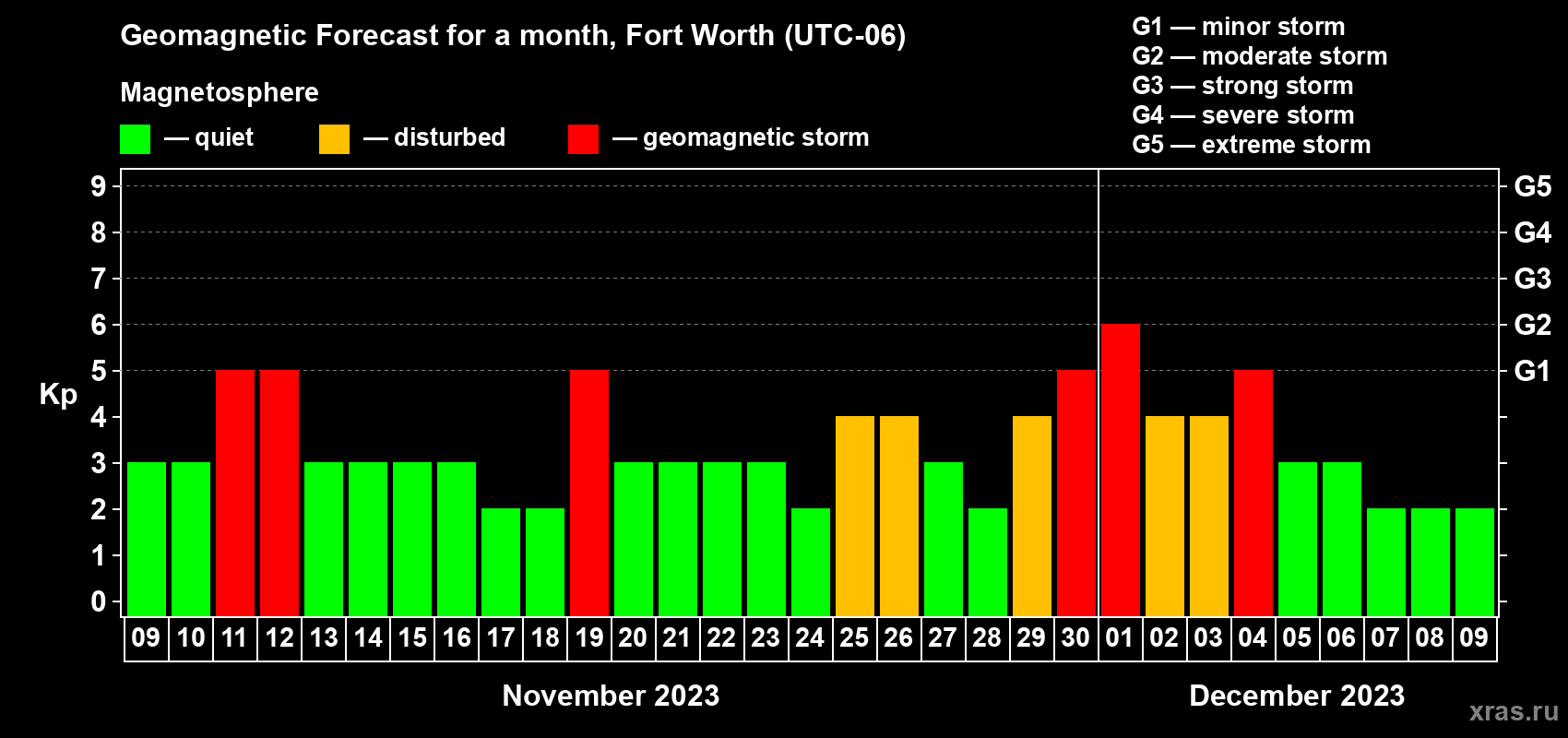The width and height of the screenshot is (1568, 738).
Task: Click the orange bar for November 29
Action: [1032, 516]
